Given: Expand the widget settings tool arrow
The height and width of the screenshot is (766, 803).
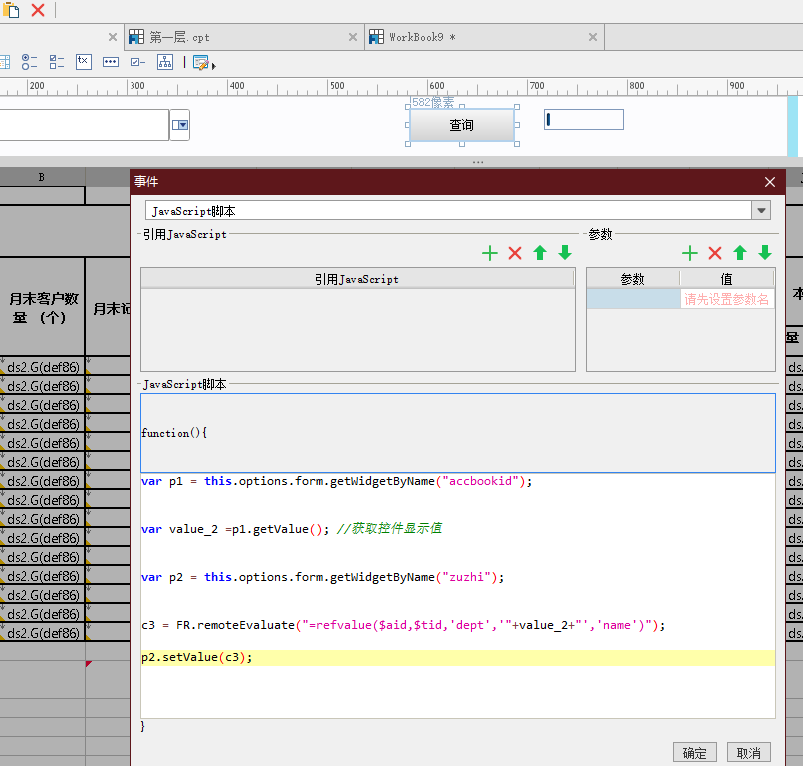Looking at the screenshot, I should point(214,66).
